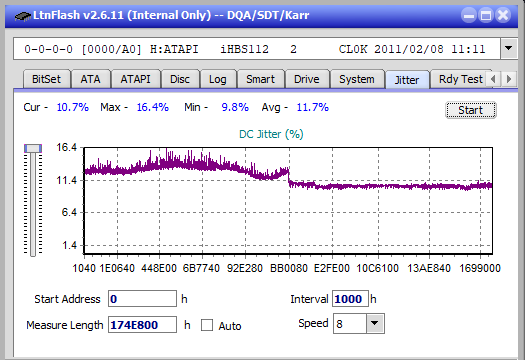
Task: Expand the Speed dropdown arrow
Action: point(375,323)
